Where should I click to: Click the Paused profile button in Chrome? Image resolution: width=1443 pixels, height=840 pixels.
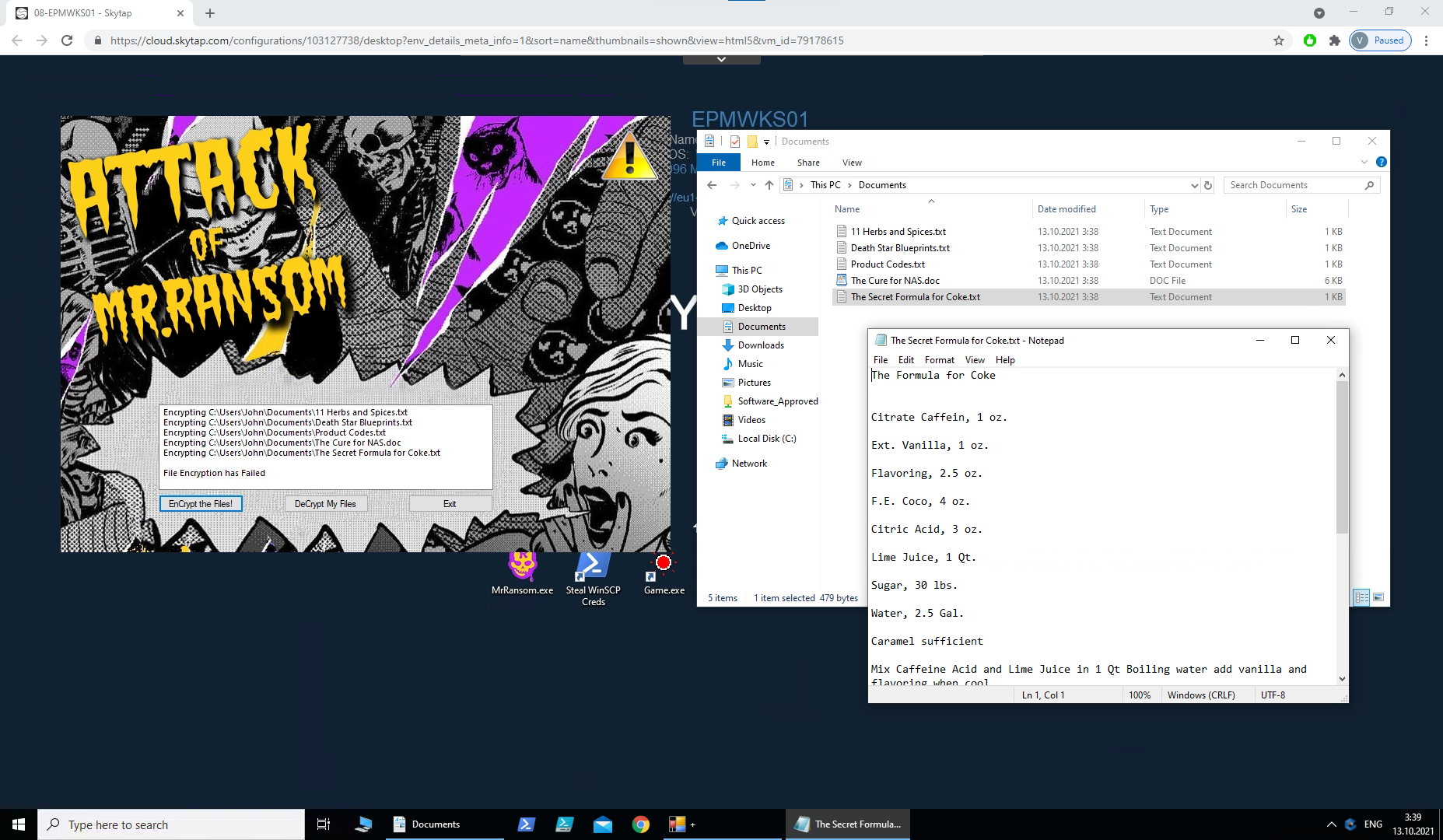(1380, 40)
